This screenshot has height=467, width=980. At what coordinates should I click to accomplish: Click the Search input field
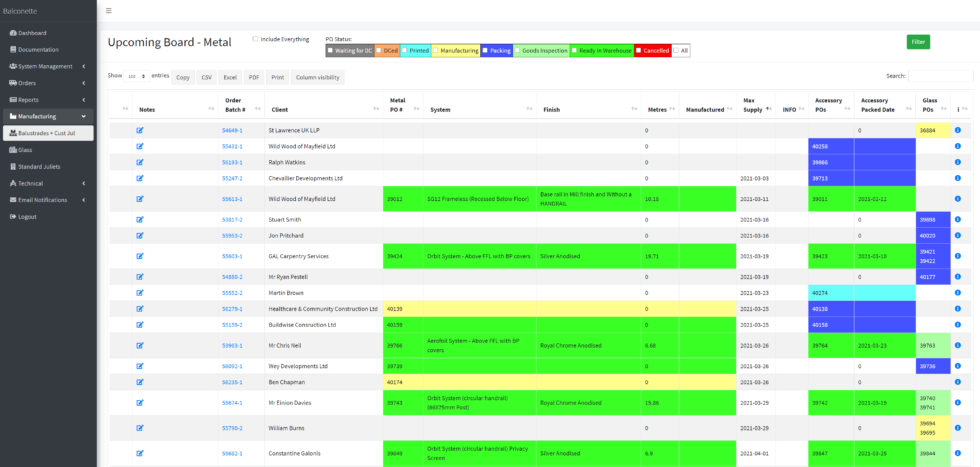pyautogui.click(x=939, y=76)
